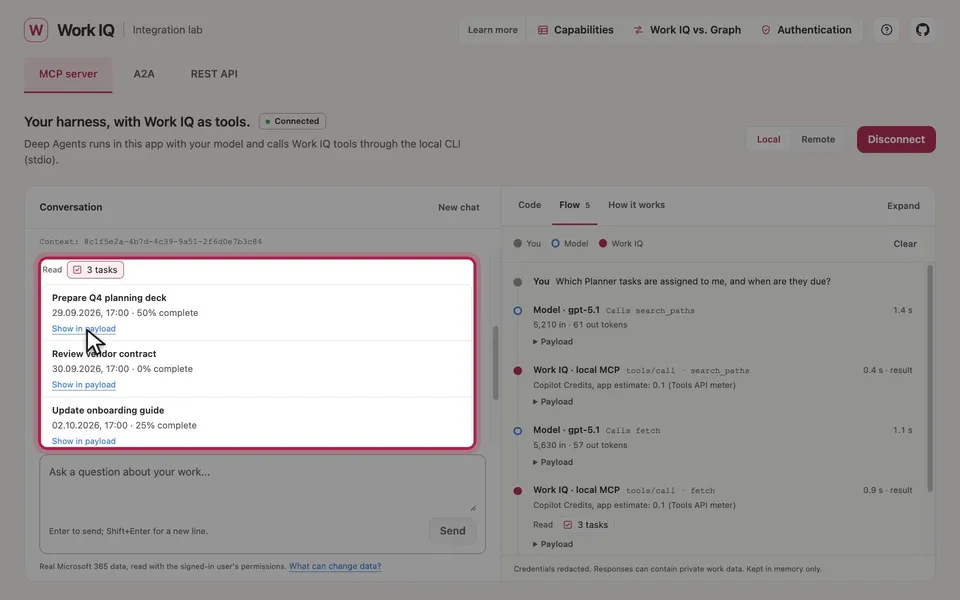
Task: Open the How it works tab
Action: [x=636, y=205]
